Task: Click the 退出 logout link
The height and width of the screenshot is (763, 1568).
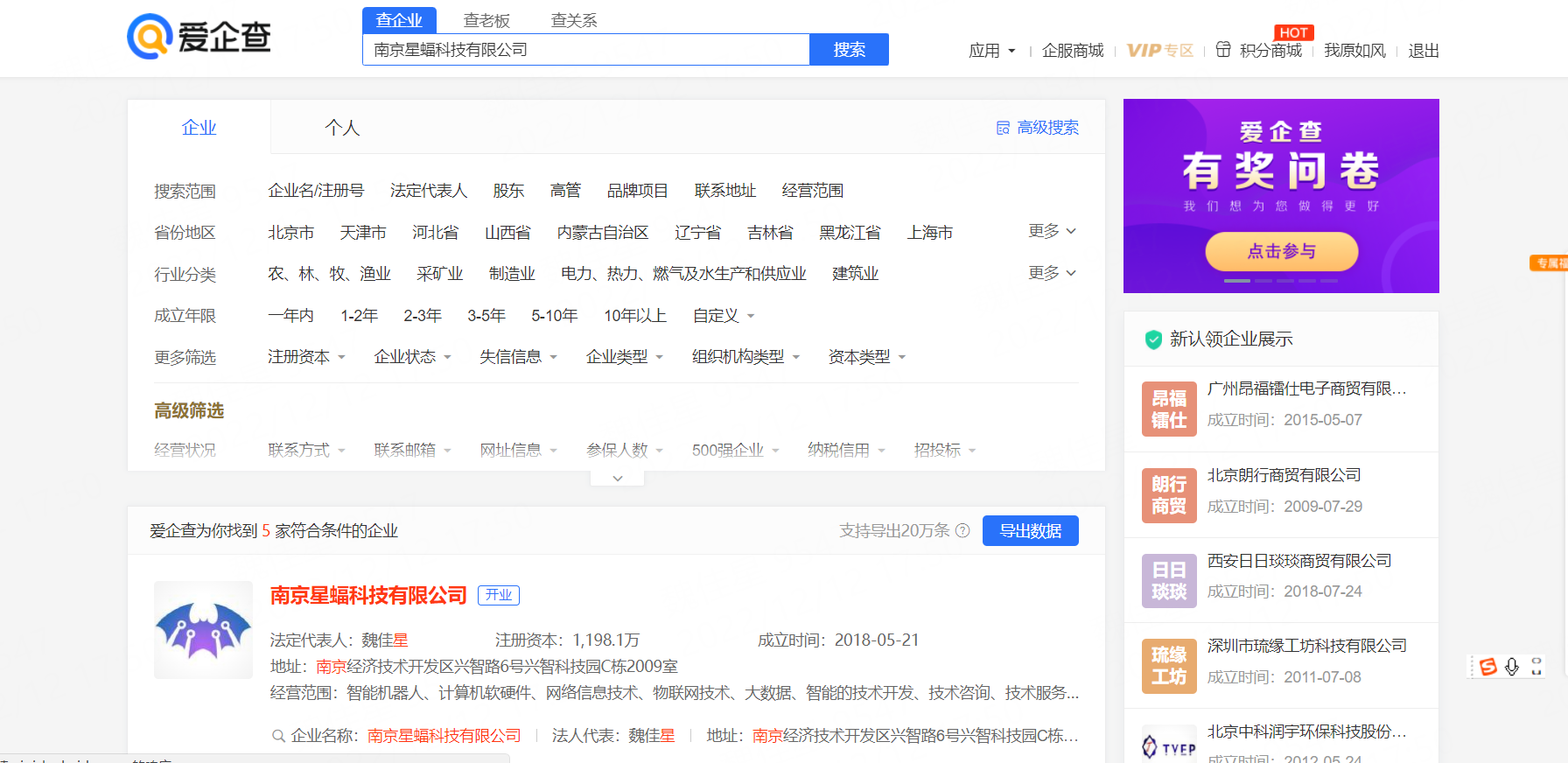Action: (x=1424, y=51)
